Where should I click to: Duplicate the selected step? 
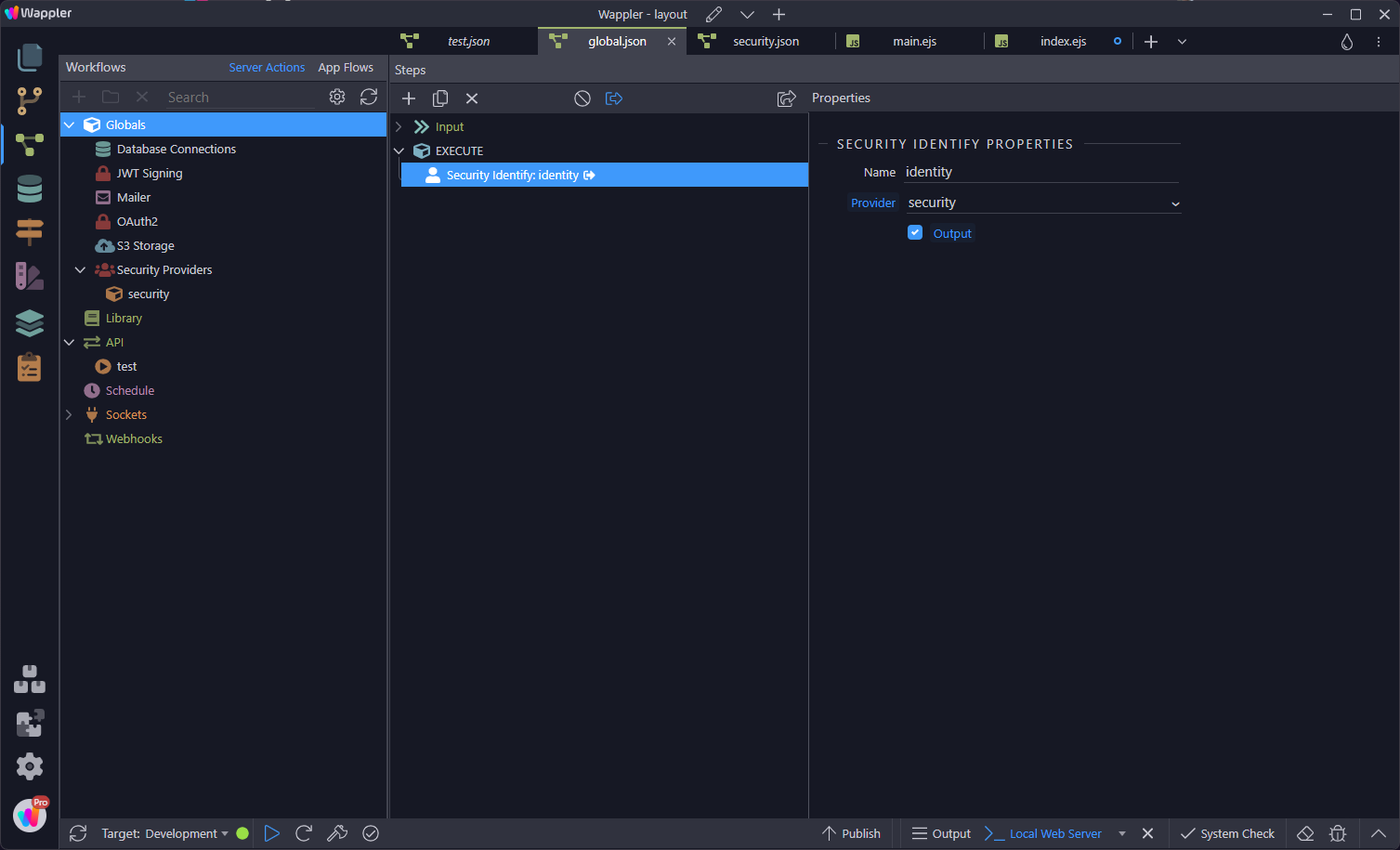440,98
